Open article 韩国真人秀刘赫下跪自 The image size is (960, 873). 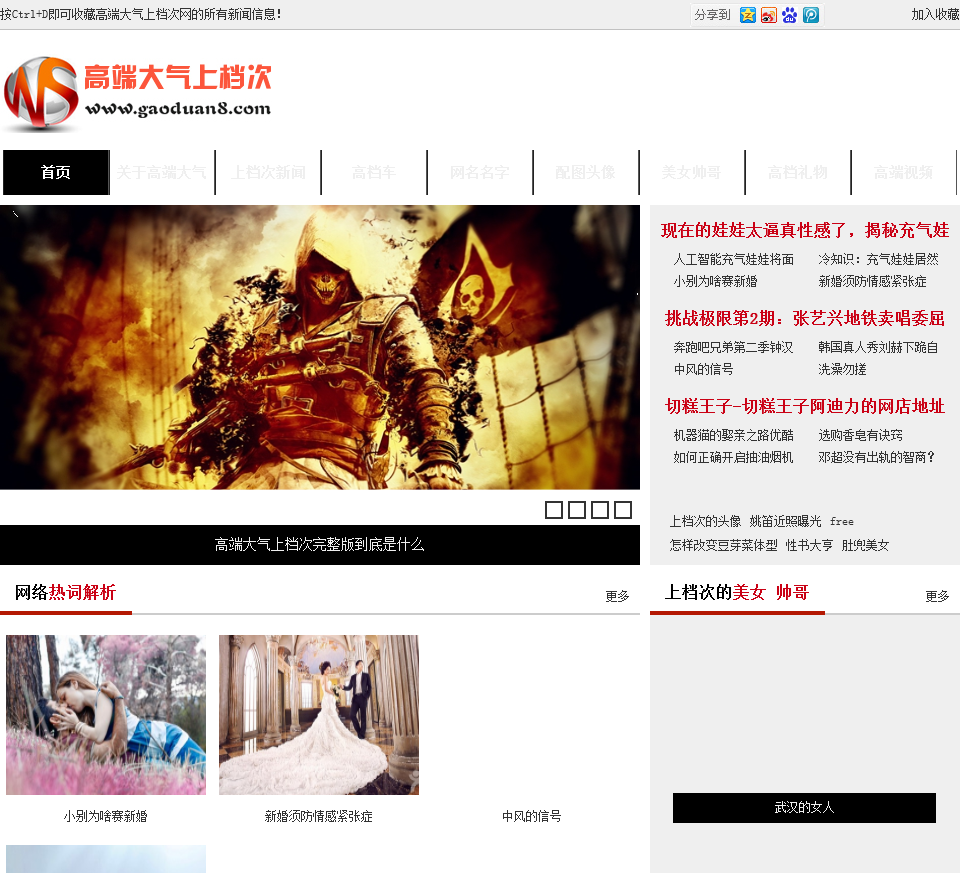tap(879, 347)
